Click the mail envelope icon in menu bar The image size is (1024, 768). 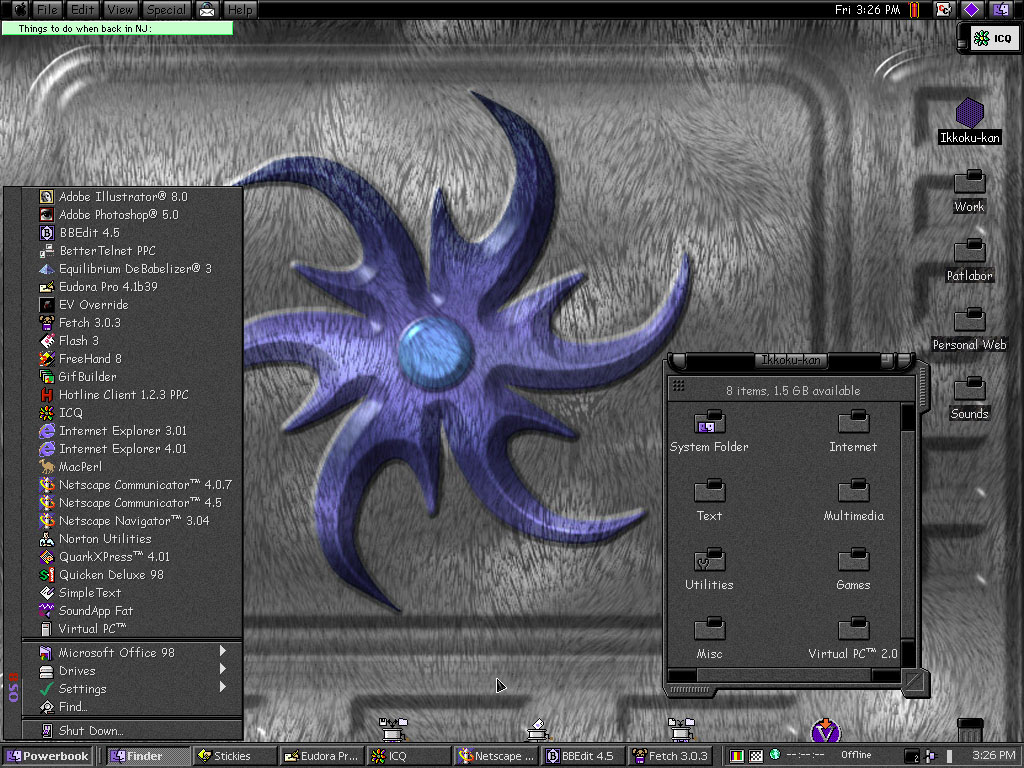[x=207, y=10]
